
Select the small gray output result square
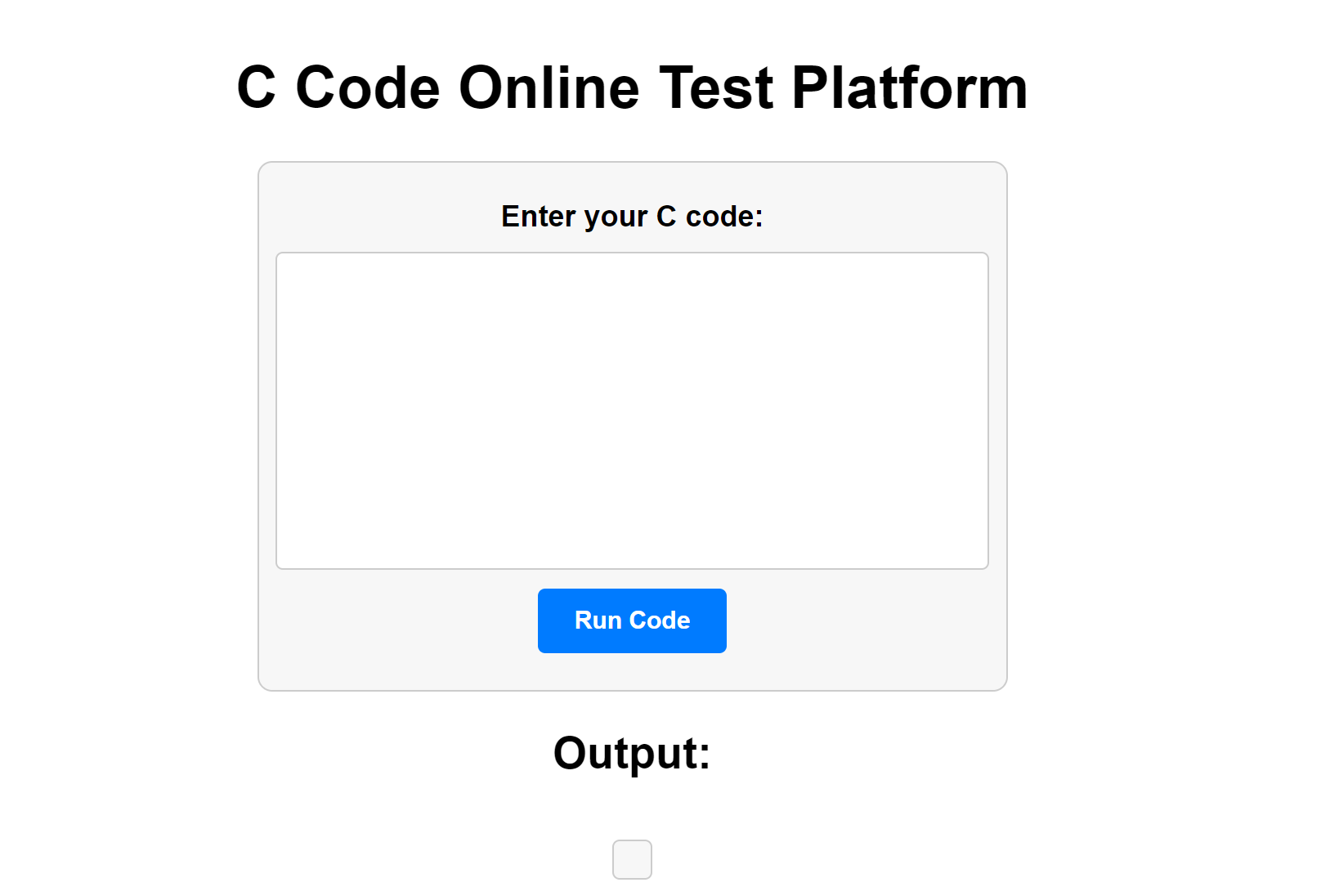pos(632,859)
